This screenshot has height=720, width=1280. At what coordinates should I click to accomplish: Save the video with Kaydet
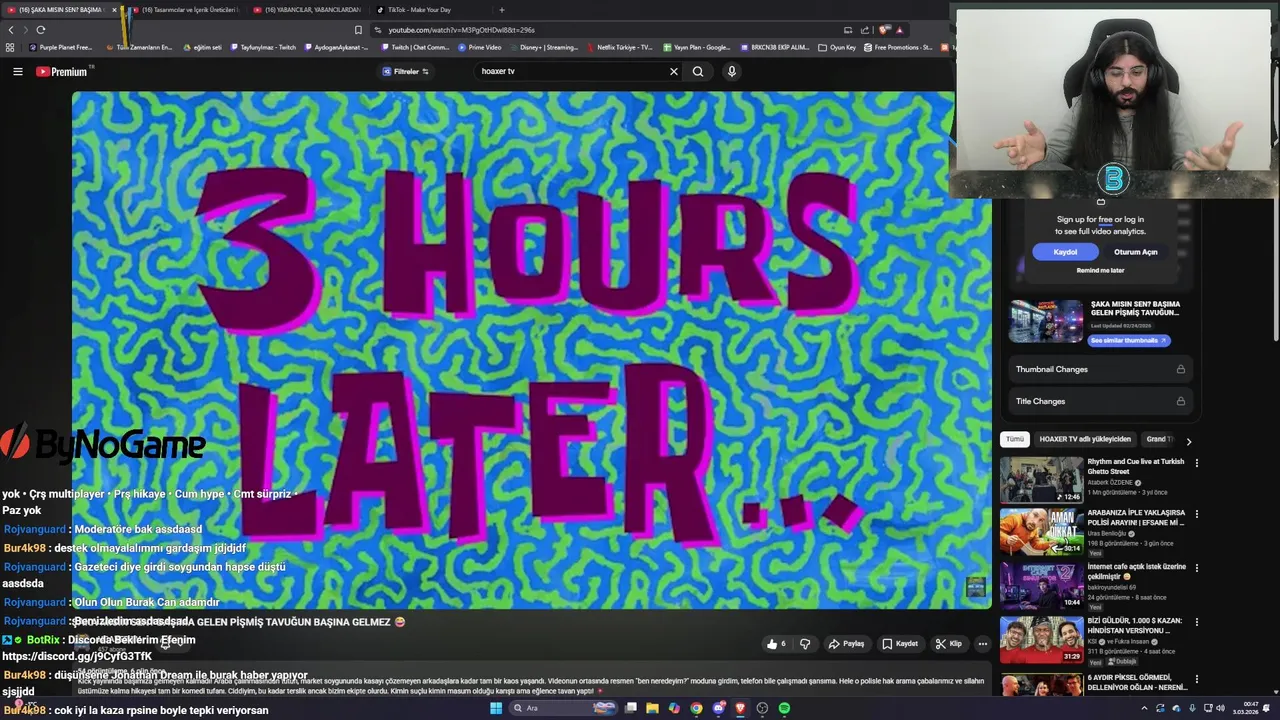[x=900, y=644]
